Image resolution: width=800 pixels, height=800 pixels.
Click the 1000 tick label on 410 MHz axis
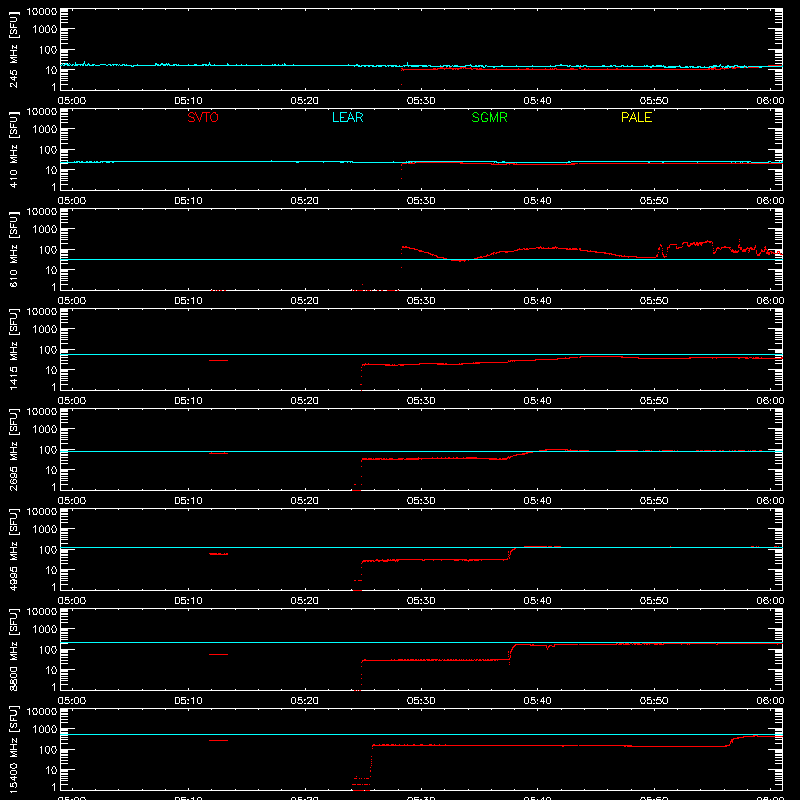[44, 129]
